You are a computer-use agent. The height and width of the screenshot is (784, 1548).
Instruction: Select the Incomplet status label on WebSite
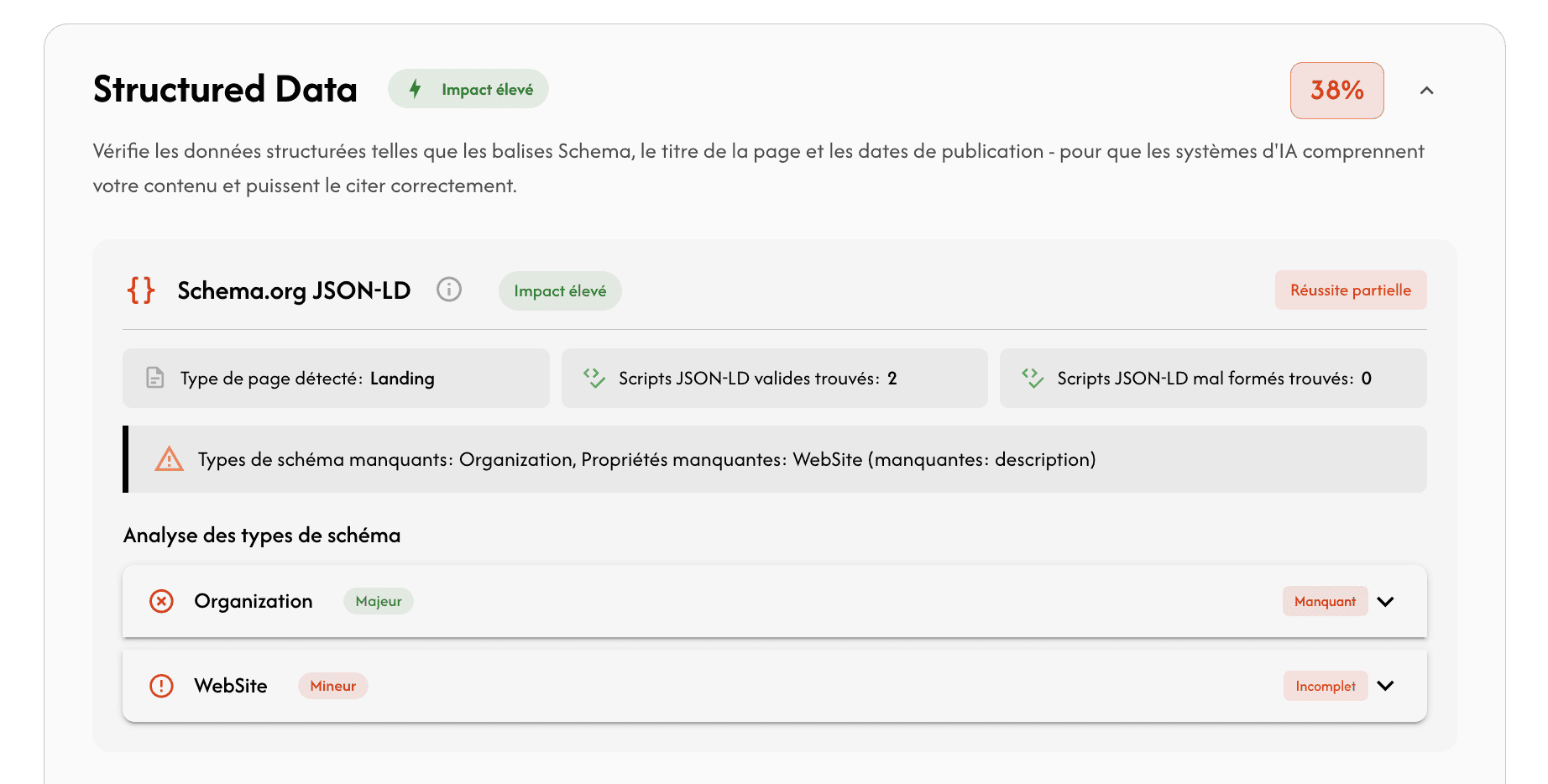1325,686
